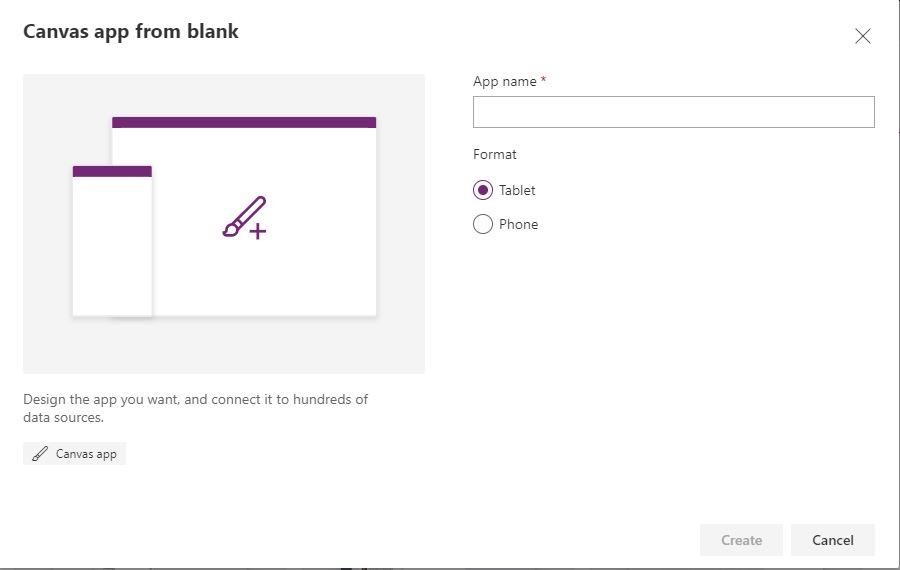Screen dimensions: 900x570
Task: Click the phone-shaped preview in illustration
Action: pos(112,241)
